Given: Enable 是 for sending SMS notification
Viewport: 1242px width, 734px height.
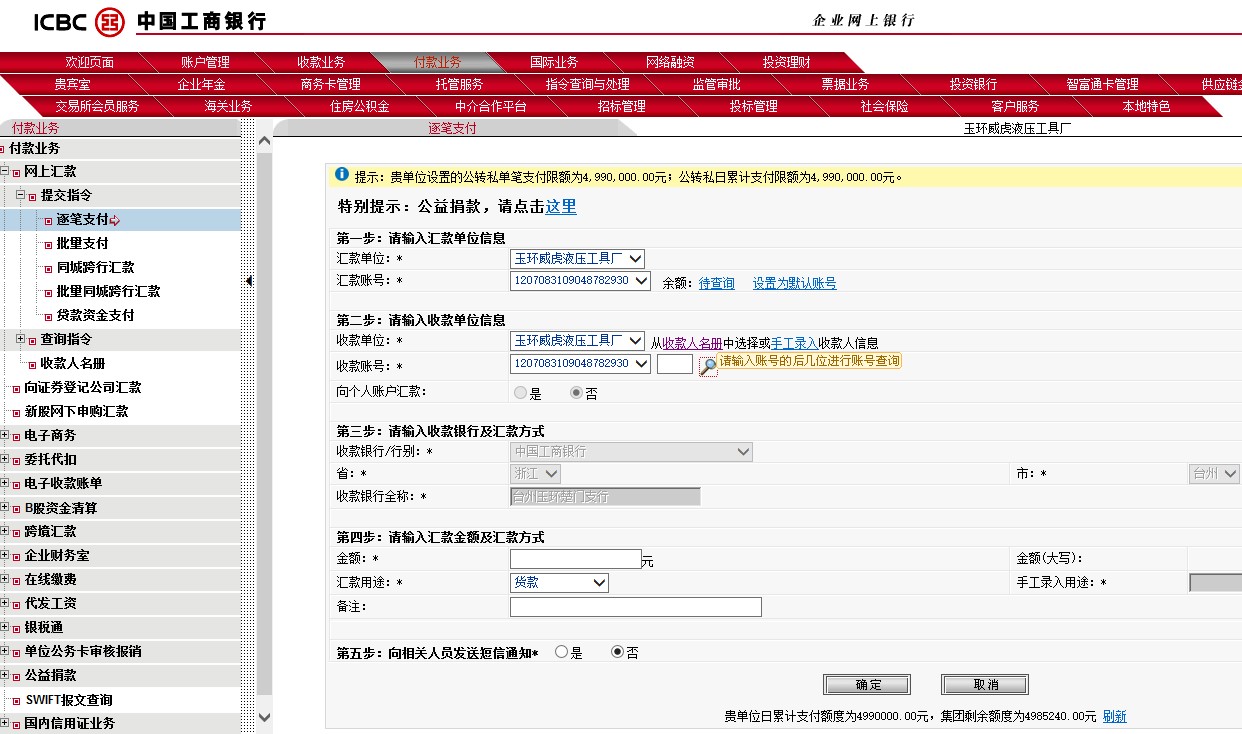Looking at the screenshot, I should (x=560, y=651).
